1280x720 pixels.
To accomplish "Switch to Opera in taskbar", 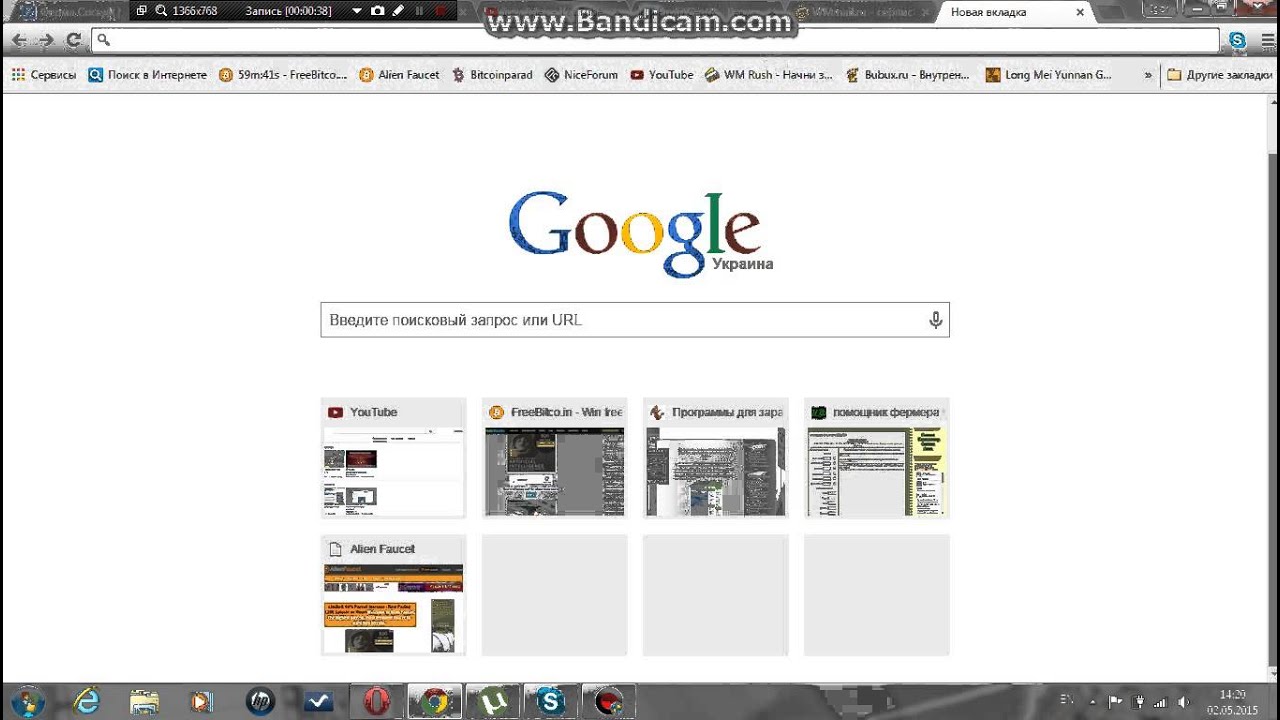I will click(376, 702).
